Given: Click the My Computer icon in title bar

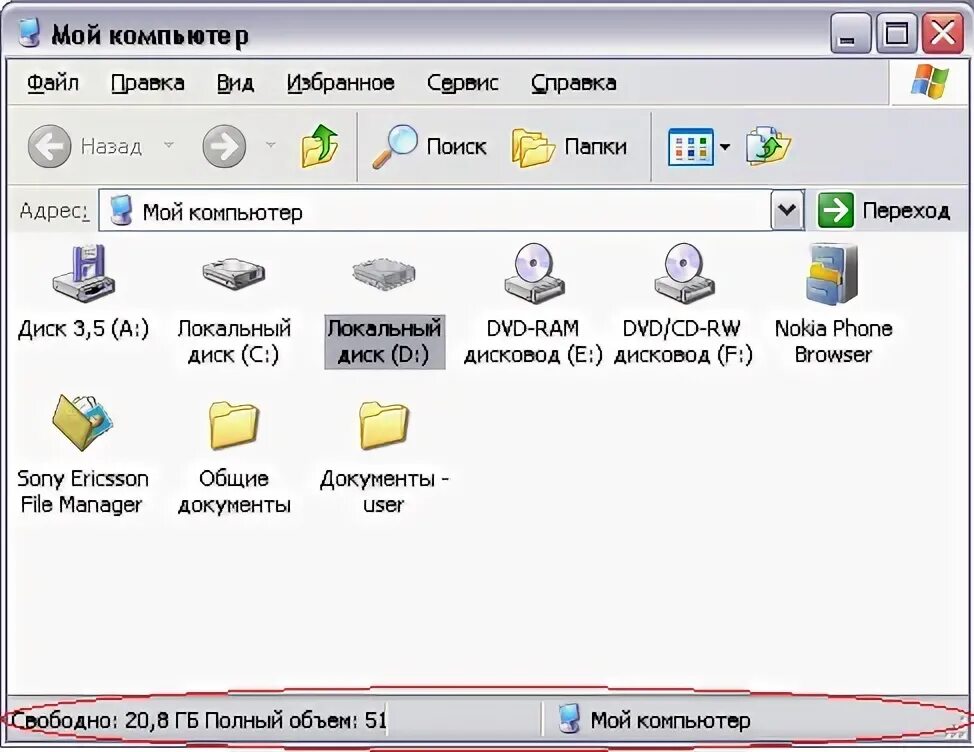Looking at the screenshot, I should pyautogui.click(x=29, y=34).
